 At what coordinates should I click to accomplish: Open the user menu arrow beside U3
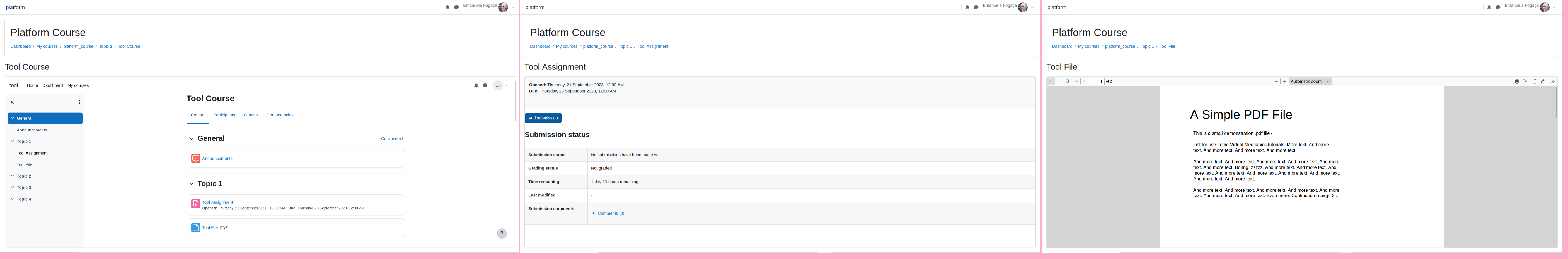point(506,86)
